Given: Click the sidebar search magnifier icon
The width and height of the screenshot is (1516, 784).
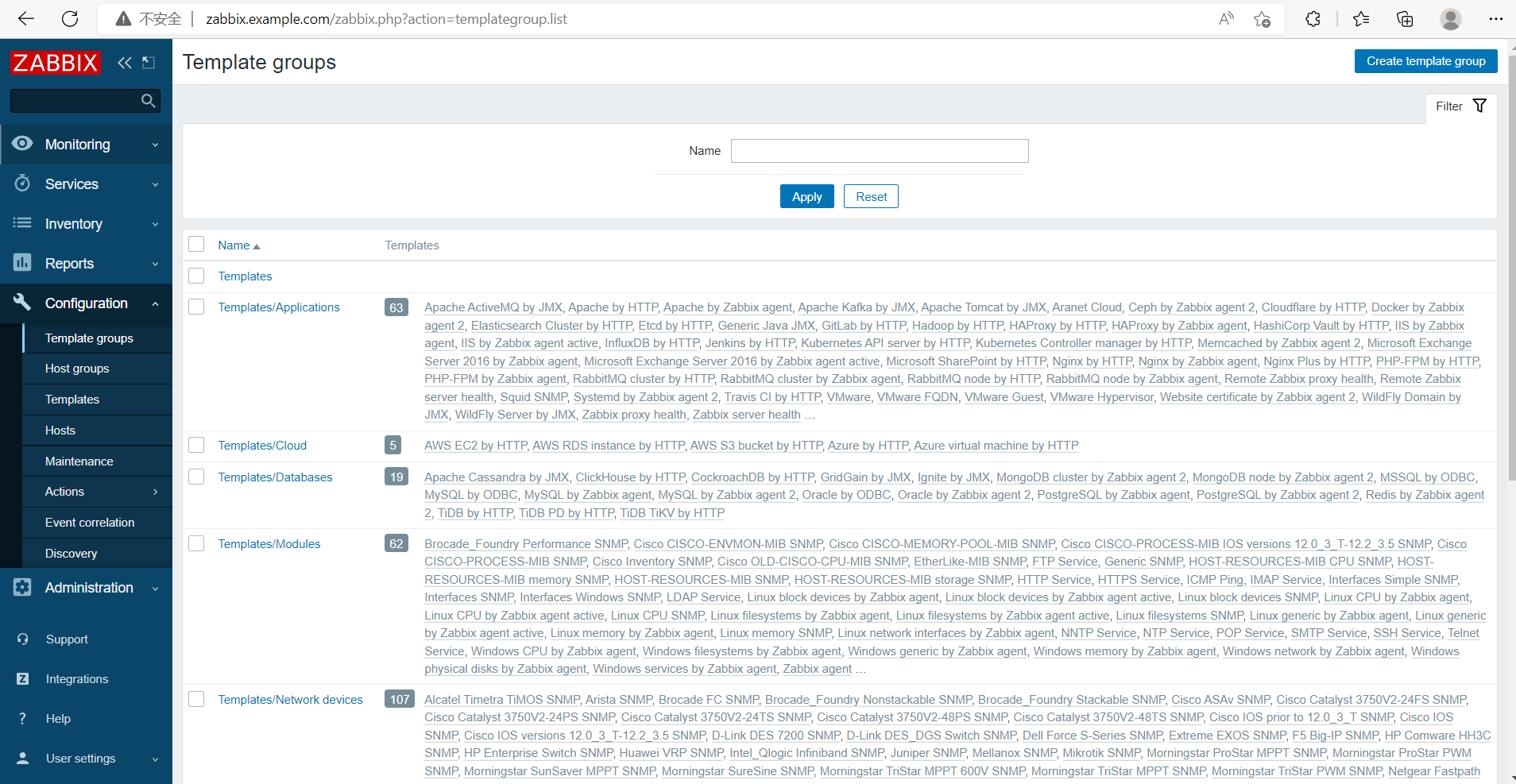Looking at the screenshot, I should point(148,101).
